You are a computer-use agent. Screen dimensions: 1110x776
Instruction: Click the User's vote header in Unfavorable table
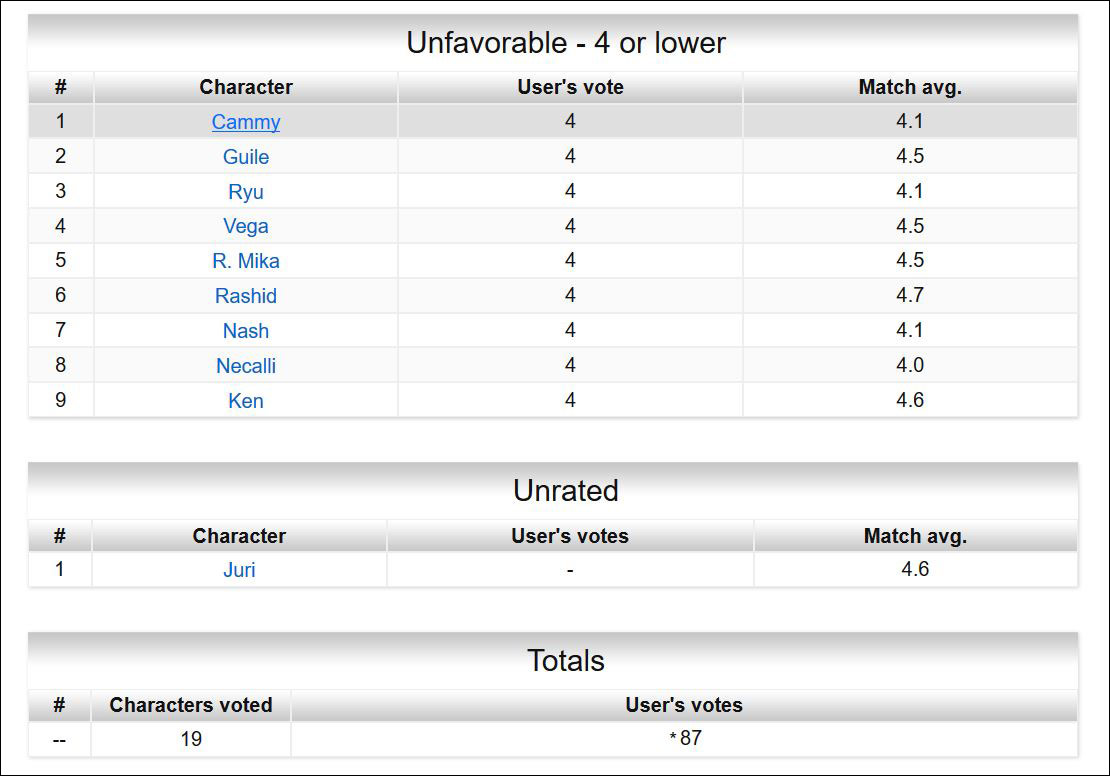[570, 87]
